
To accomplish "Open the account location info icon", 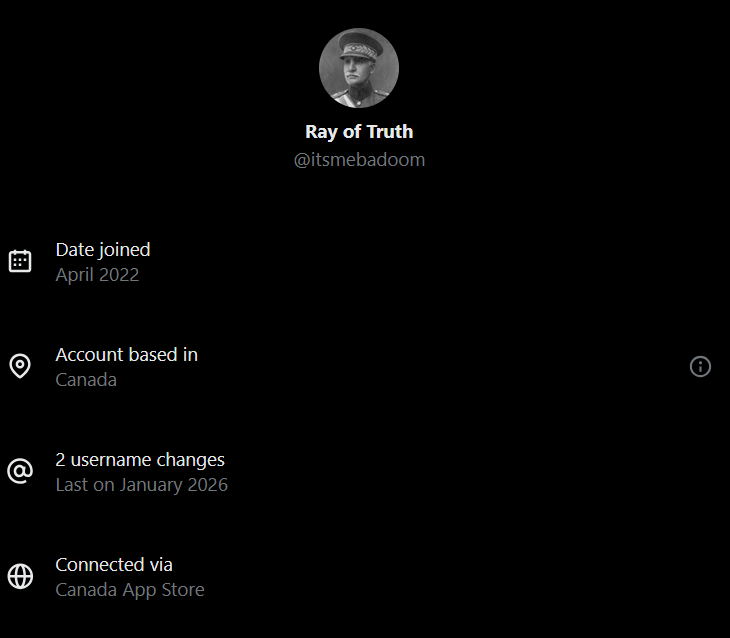I will [700, 367].
